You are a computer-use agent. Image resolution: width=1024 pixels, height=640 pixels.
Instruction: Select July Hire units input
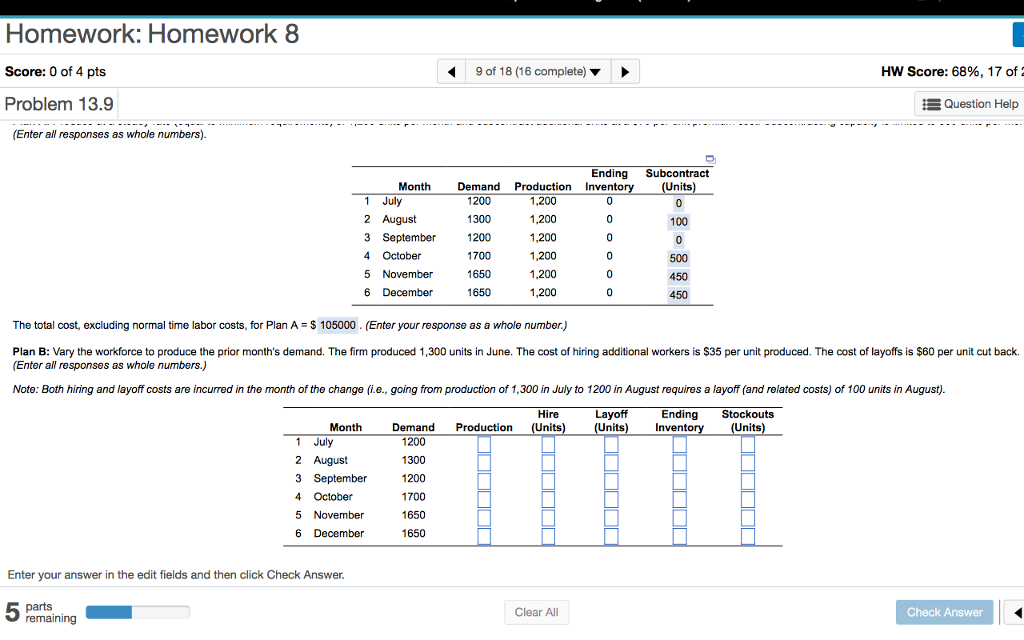[x=548, y=444]
